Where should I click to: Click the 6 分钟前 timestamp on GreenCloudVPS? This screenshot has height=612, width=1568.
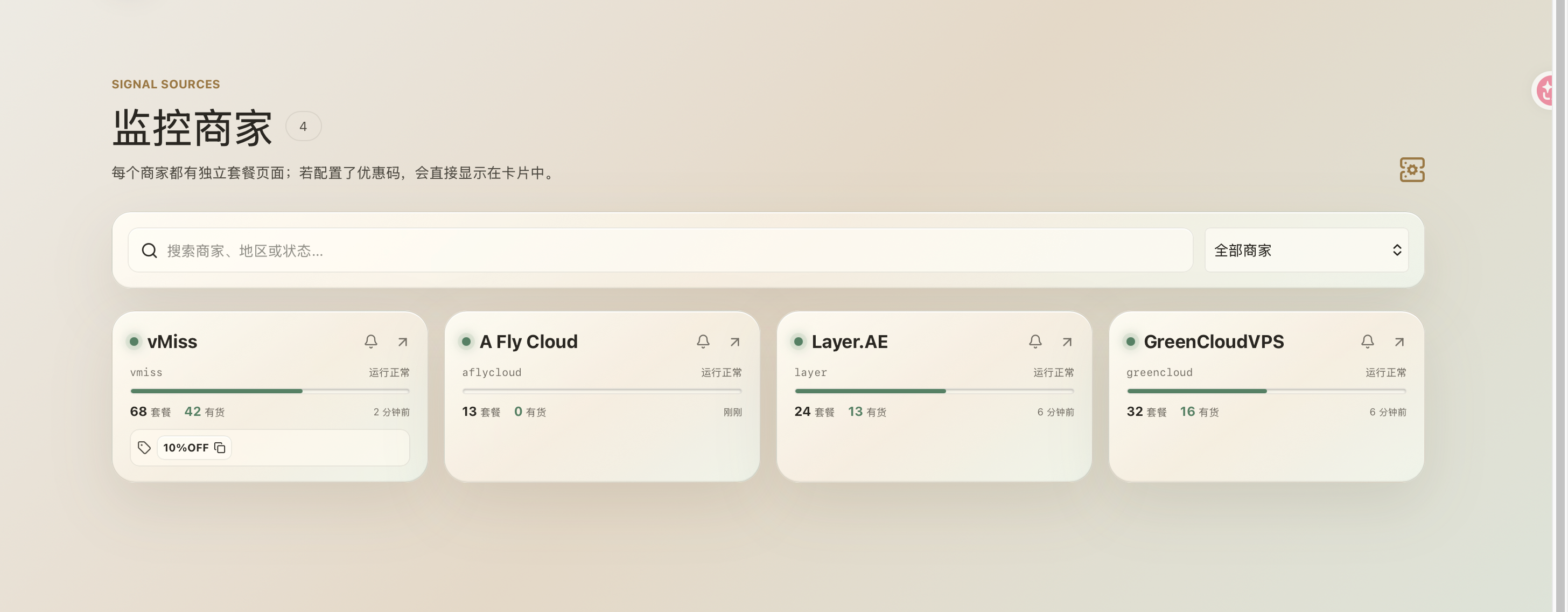1389,412
